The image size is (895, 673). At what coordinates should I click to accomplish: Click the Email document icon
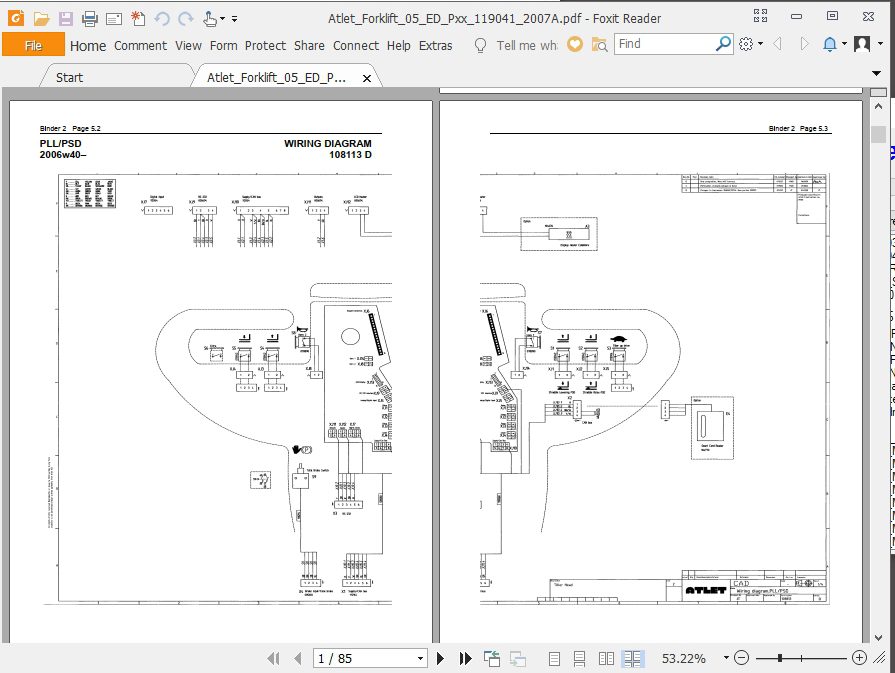[113, 17]
